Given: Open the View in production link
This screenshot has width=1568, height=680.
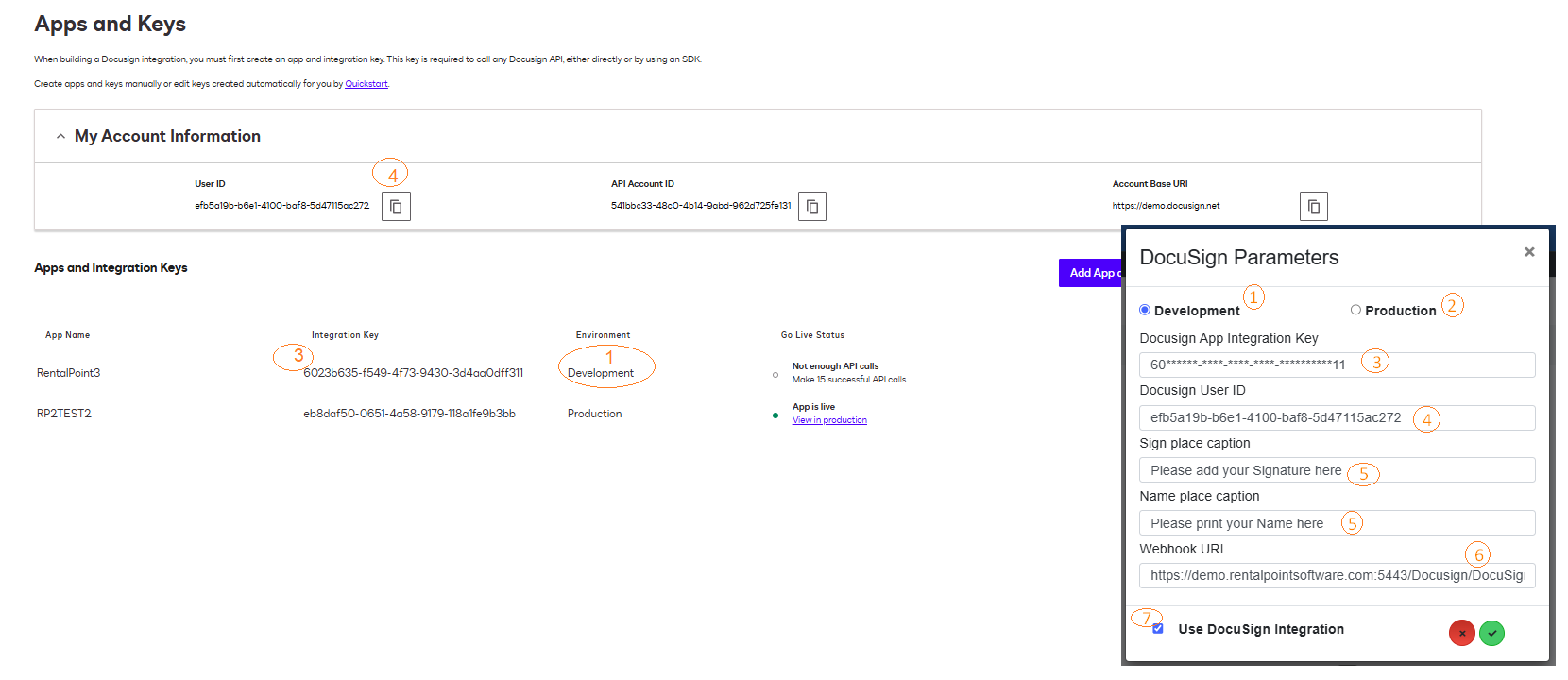Looking at the screenshot, I should [x=829, y=420].
